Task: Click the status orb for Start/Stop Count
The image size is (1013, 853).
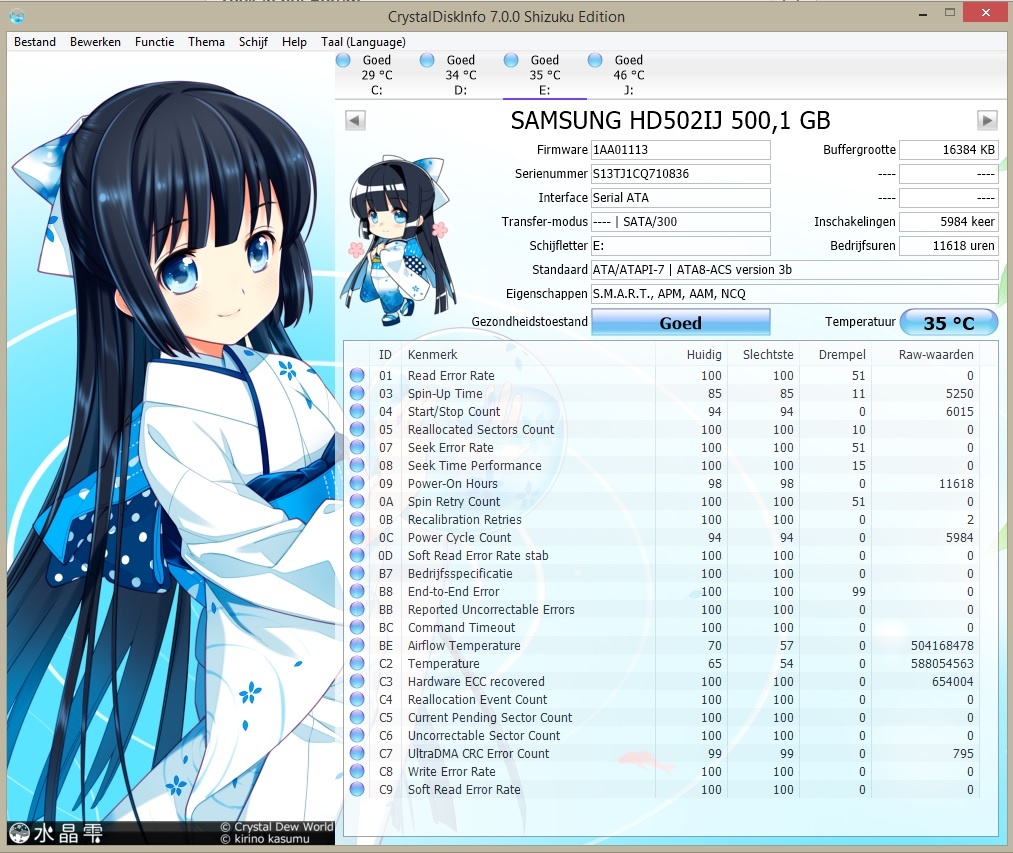Action: (357, 412)
